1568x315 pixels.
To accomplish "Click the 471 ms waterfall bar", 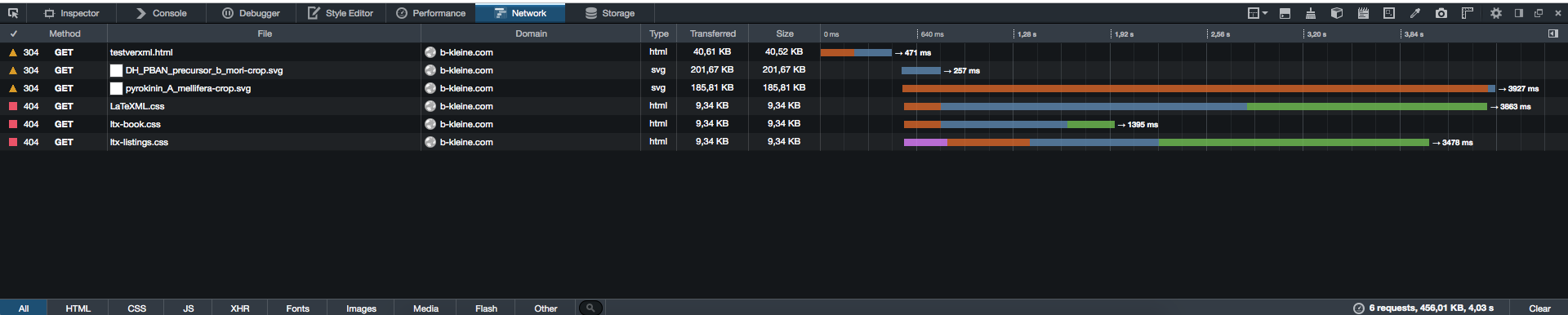I will point(856,52).
